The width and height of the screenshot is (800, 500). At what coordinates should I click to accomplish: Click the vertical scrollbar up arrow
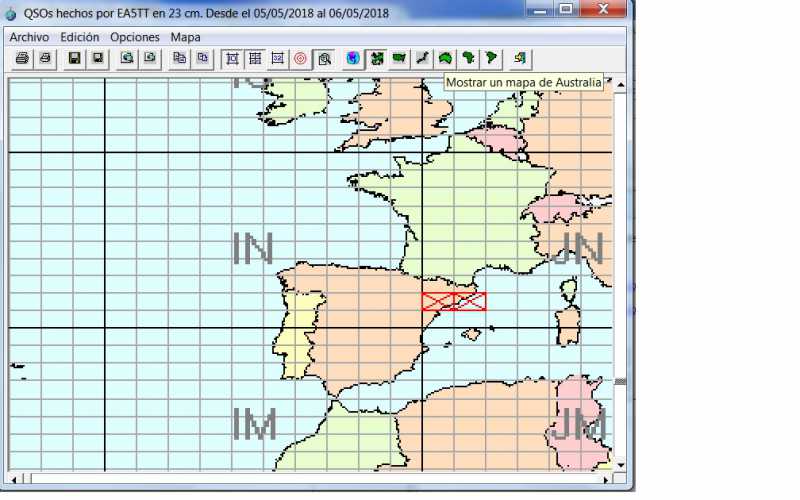620,85
